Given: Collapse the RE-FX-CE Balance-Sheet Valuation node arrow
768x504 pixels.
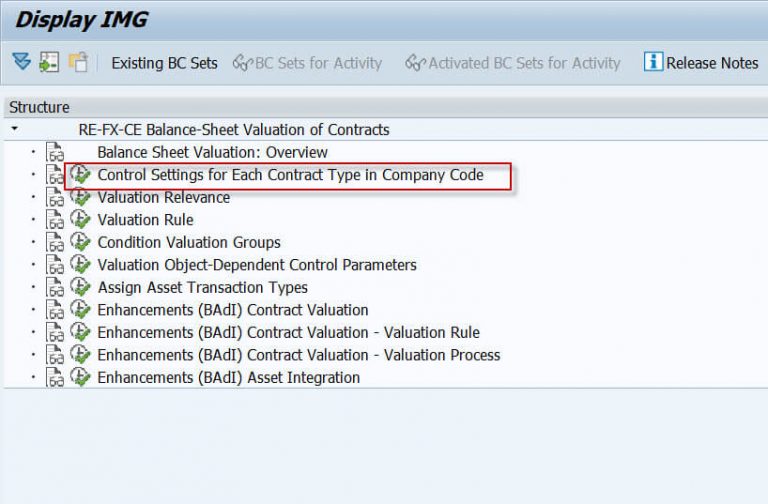Looking at the screenshot, I should pyautogui.click(x=14, y=130).
